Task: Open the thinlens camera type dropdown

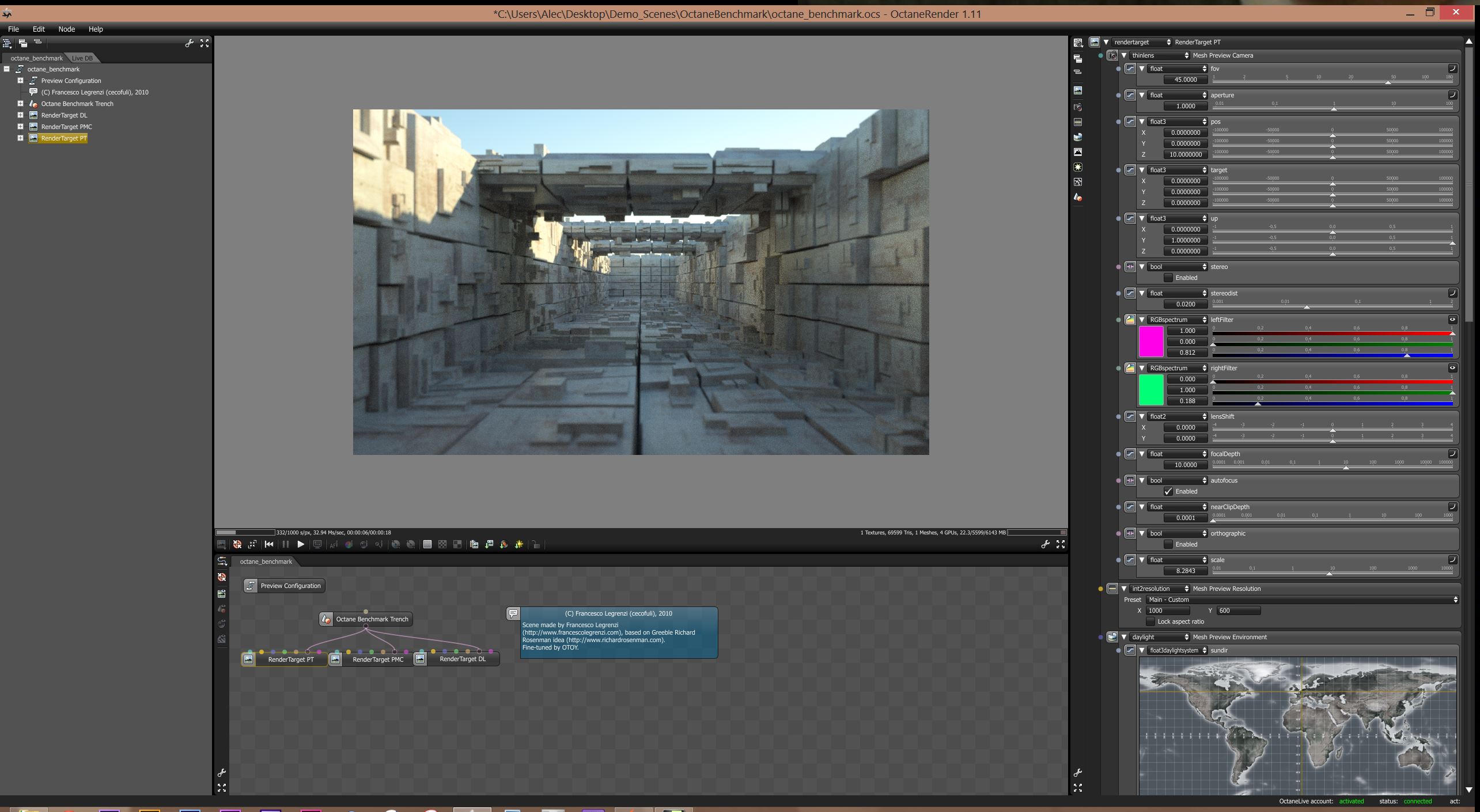Action: click(1160, 55)
